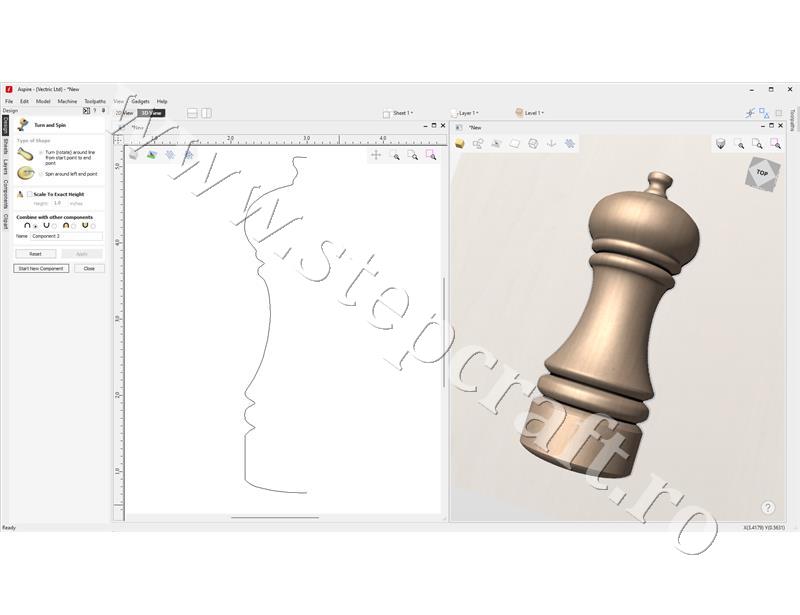Open the Sheet 1 dropdown
Image resolution: width=800 pixels, height=615 pixels.
click(398, 113)
